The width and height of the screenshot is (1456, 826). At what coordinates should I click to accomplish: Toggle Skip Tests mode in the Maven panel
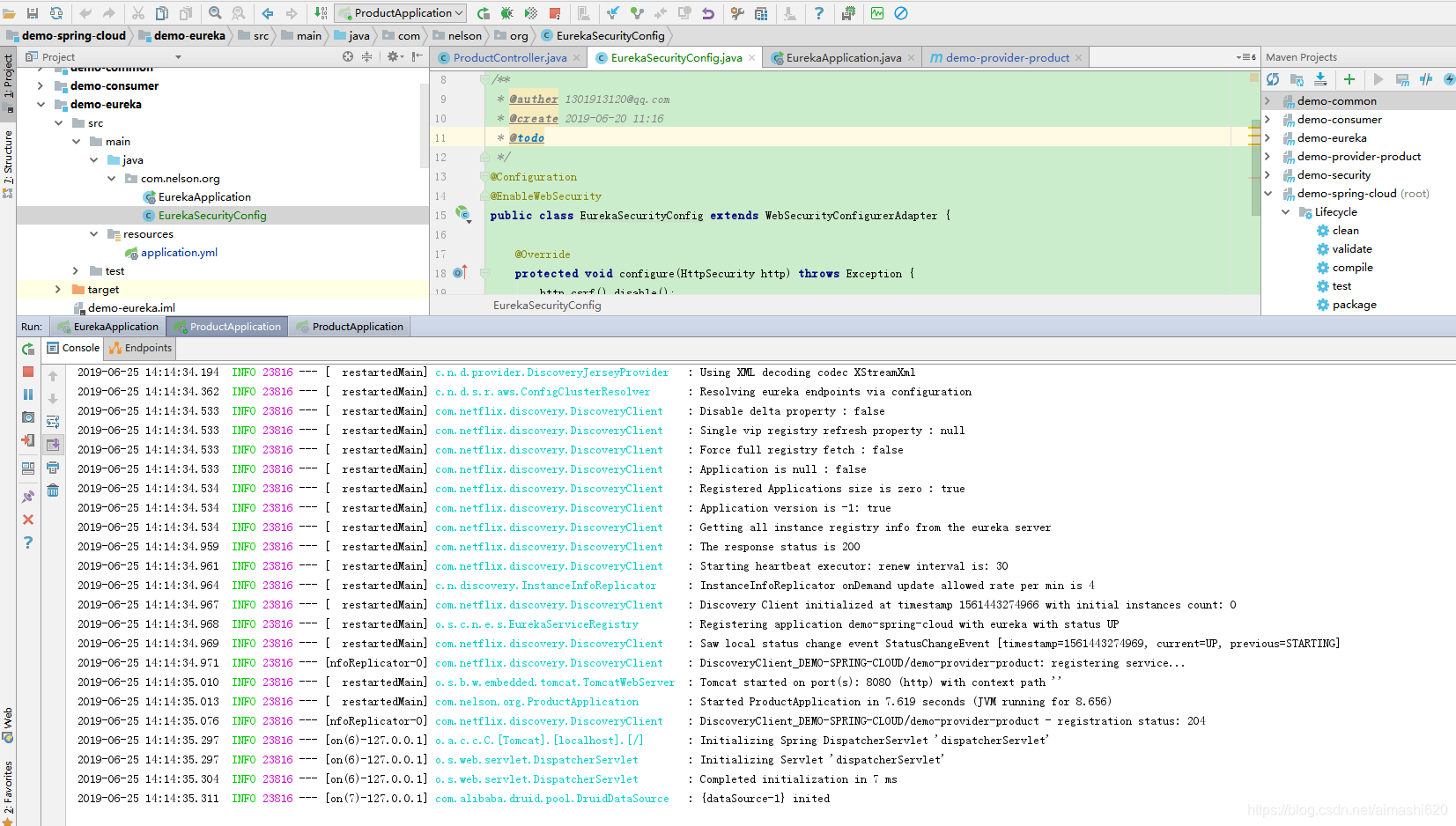pos(1449,79)
